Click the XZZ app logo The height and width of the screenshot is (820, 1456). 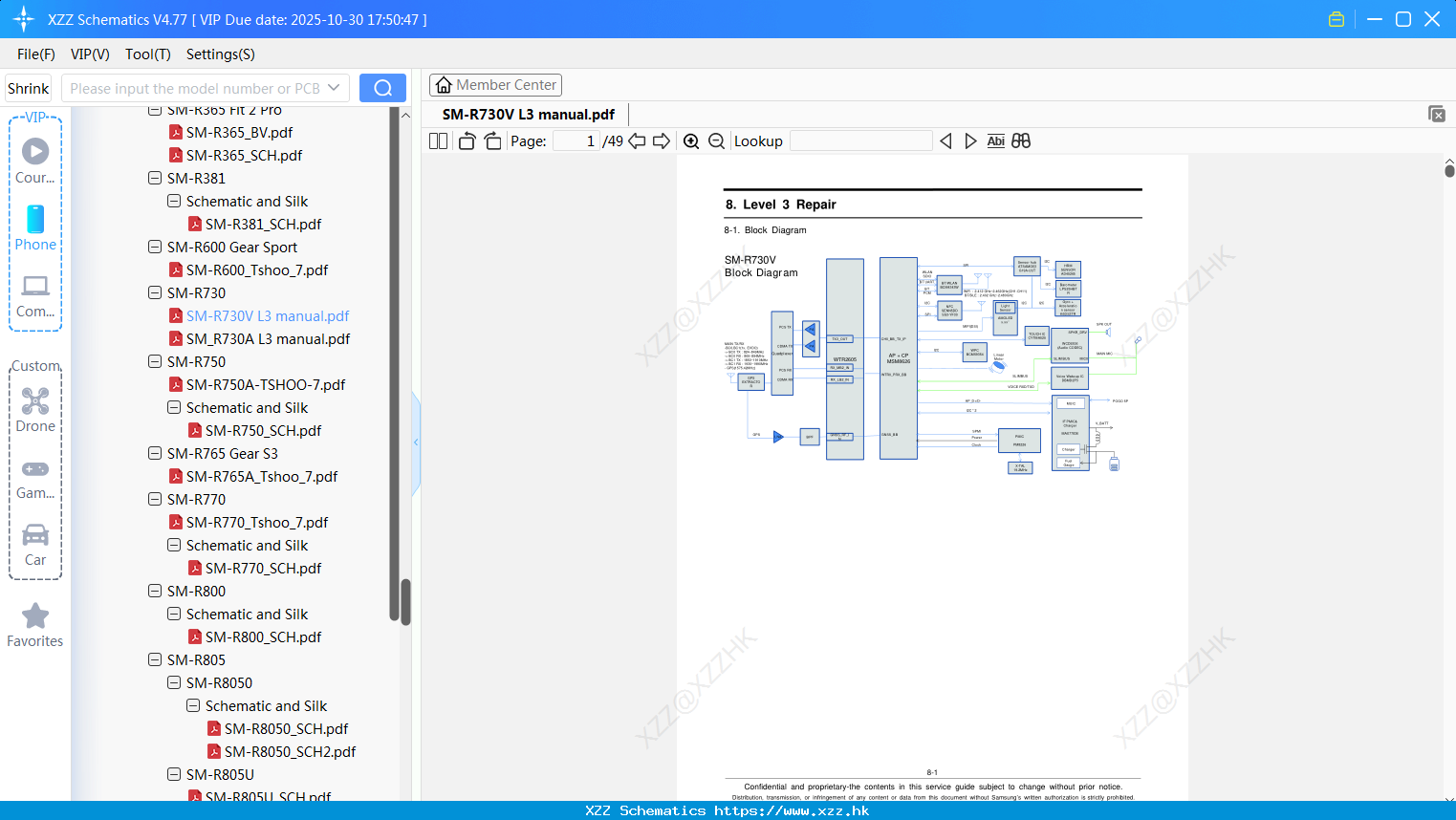[24, 19]
